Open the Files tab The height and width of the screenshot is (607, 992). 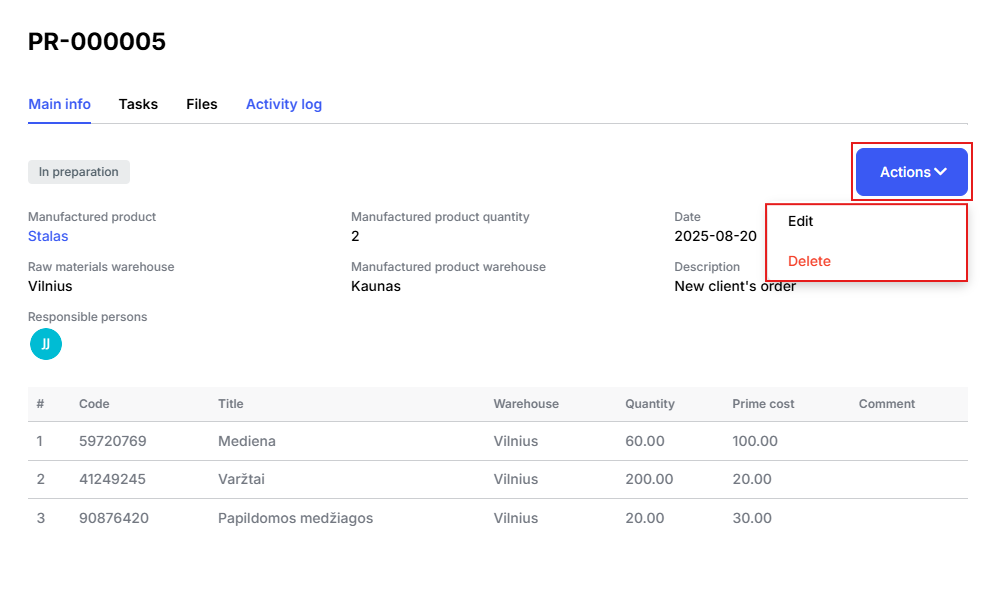click(x=202, y=104)
